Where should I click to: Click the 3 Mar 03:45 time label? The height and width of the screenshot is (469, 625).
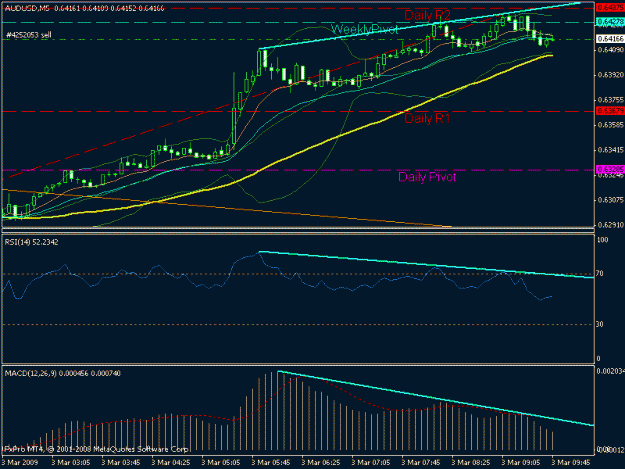121,463
